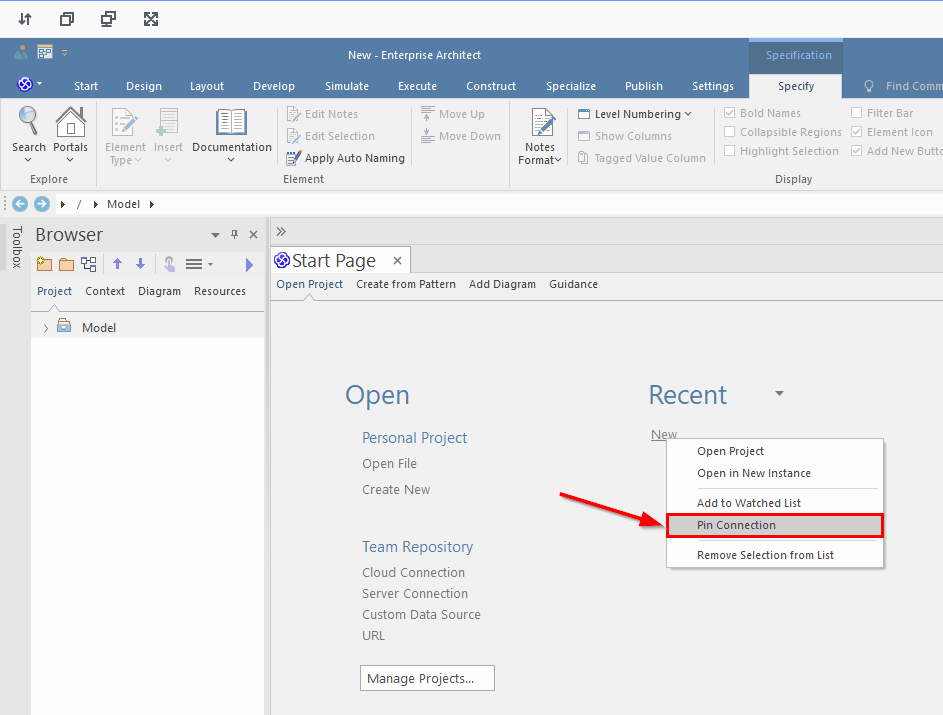Toggle the Filter Bar checkbox
The image size is (943, 715).
(x=856, y=113)
